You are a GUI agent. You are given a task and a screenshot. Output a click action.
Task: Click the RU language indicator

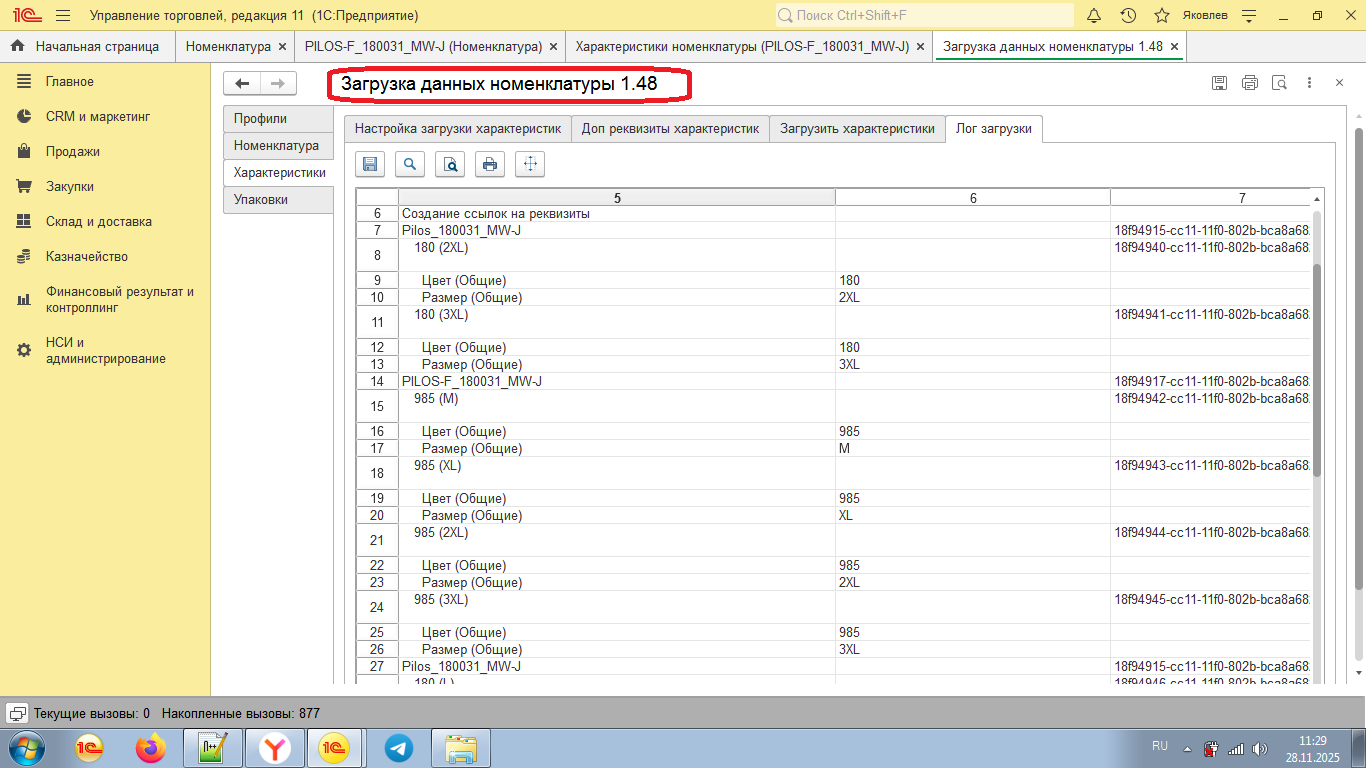[x=1160, y=746]
